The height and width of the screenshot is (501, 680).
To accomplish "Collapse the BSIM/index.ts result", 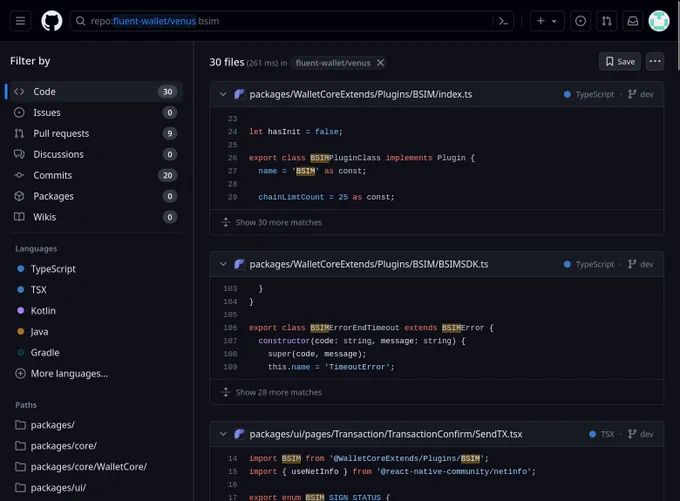I will pyautogui.click(x=223, y=94).
